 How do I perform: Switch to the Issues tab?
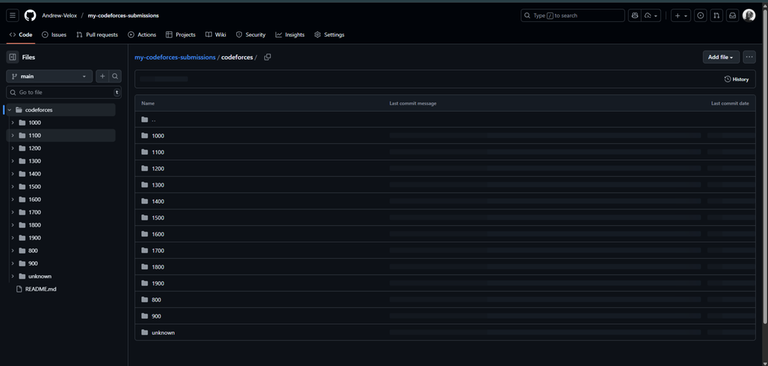pos(54,35)
